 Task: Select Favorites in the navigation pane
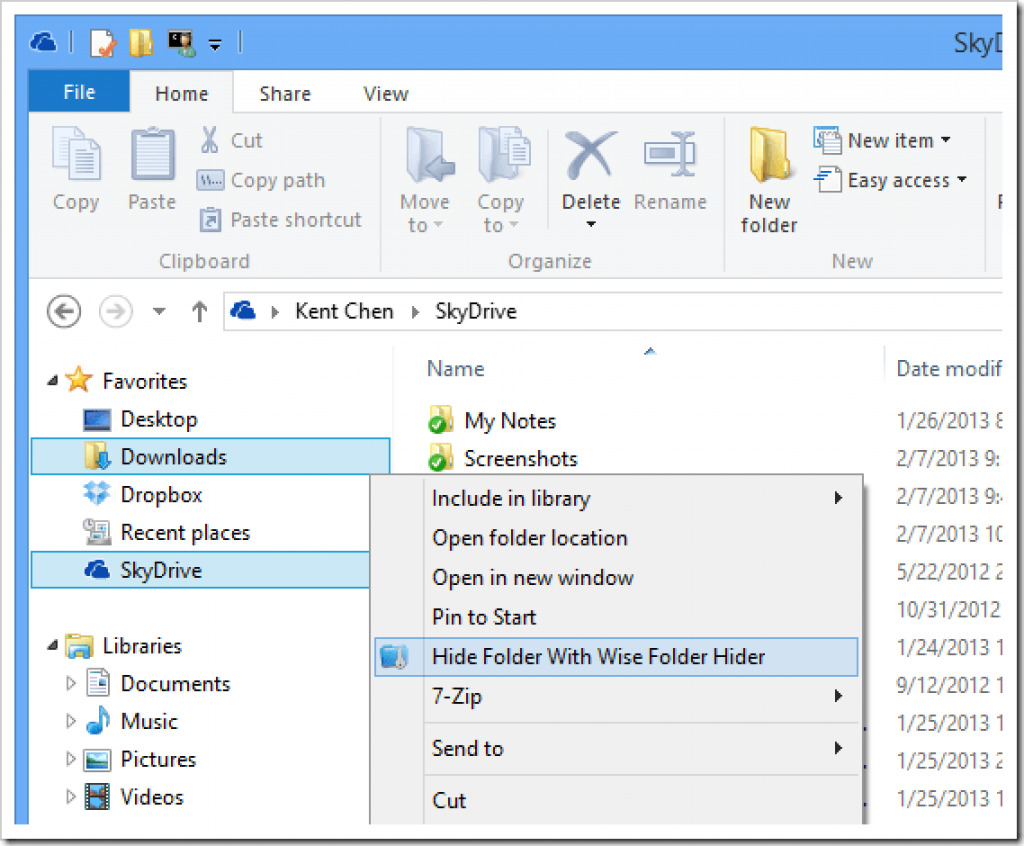click(145, 381)
